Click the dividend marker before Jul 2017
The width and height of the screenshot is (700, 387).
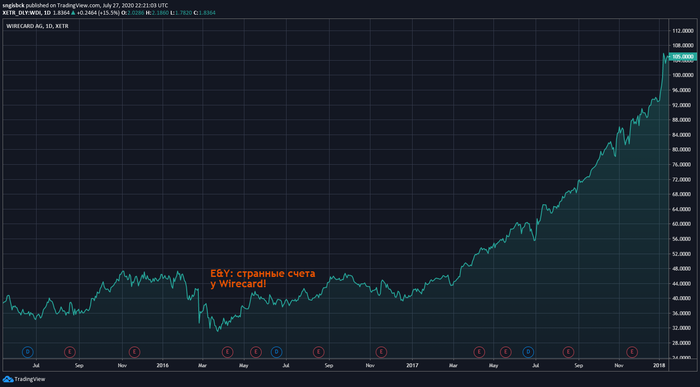coord(528,352)
